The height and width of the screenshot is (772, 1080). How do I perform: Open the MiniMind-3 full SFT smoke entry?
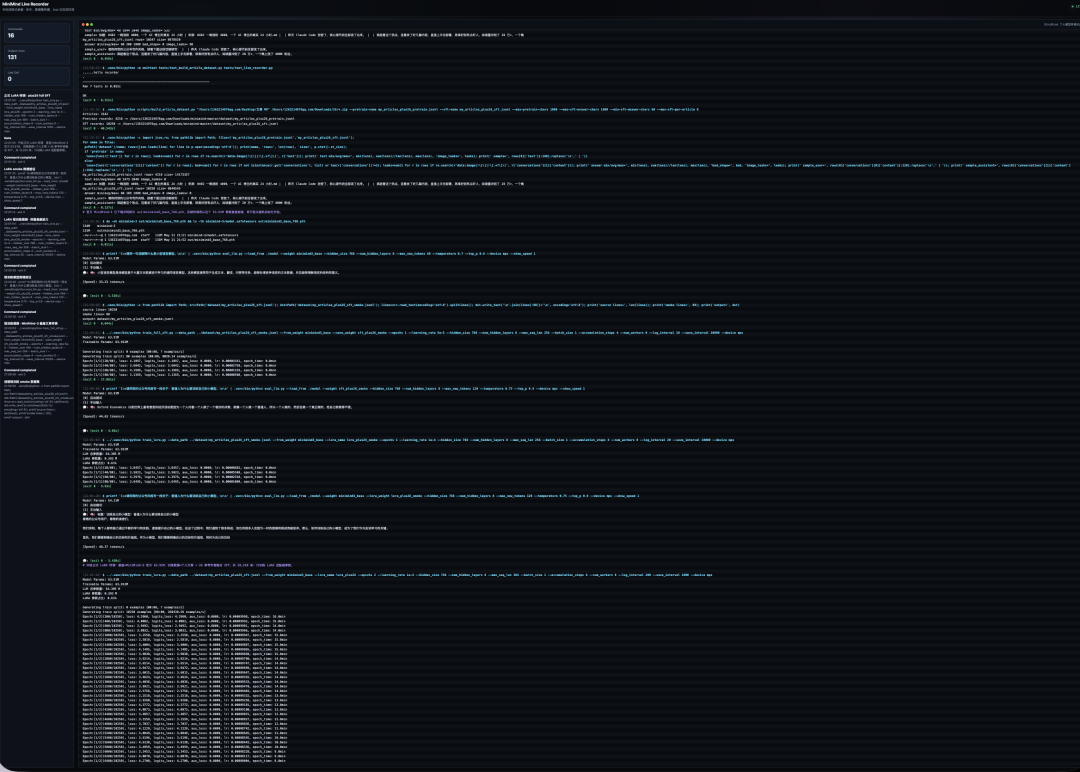point(36,342)
